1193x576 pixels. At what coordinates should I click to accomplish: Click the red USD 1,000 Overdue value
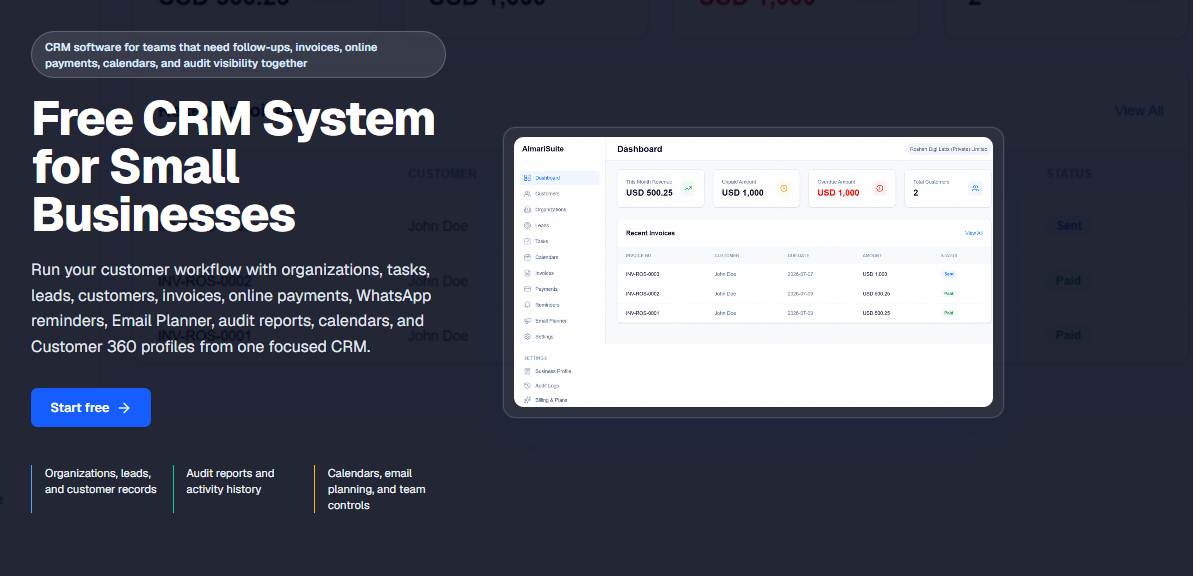[x=838, y=193]
